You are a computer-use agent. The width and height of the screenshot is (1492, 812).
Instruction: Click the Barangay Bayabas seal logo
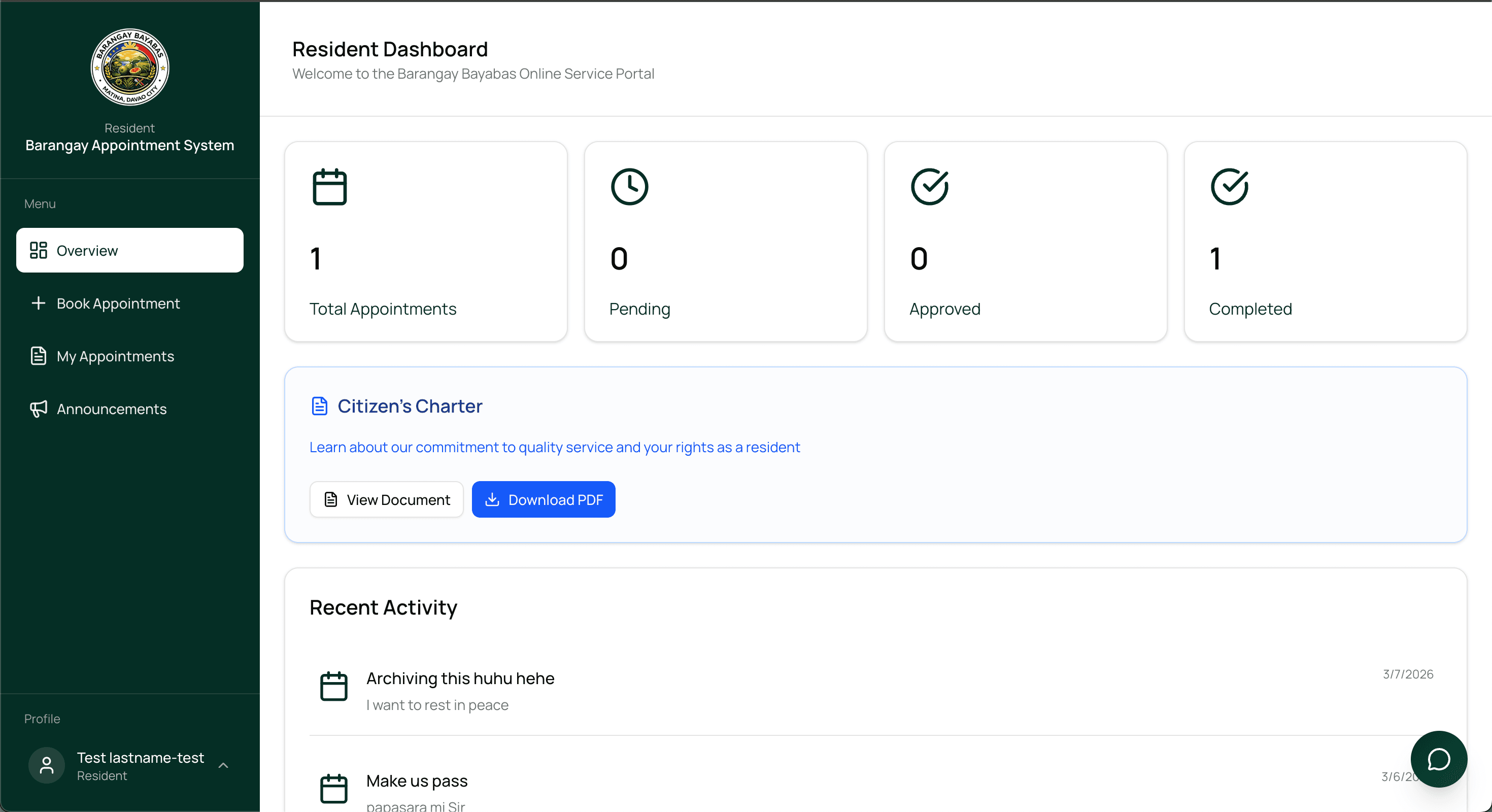coord(130,66)
